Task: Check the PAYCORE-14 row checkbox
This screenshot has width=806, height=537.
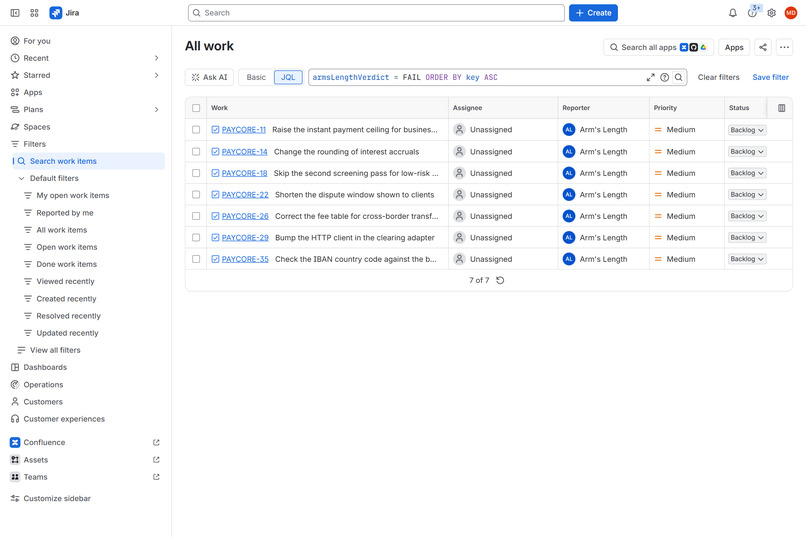Action: click(x=196, y=152)
